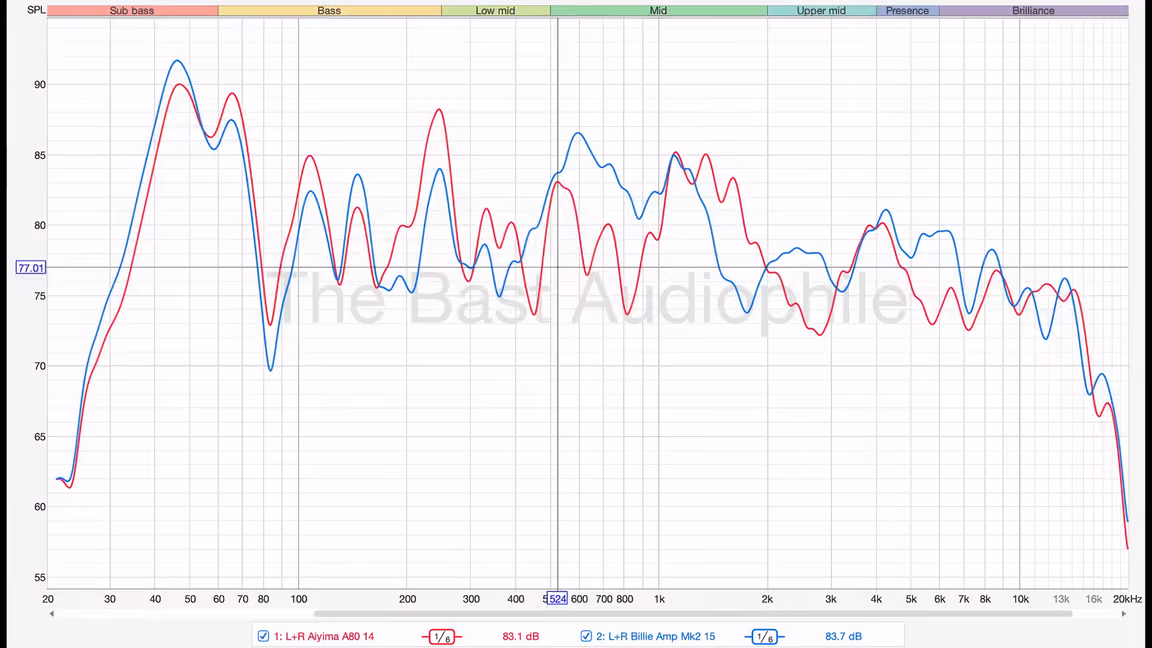Click the 83.1 dB value

(x=521, y=636)
